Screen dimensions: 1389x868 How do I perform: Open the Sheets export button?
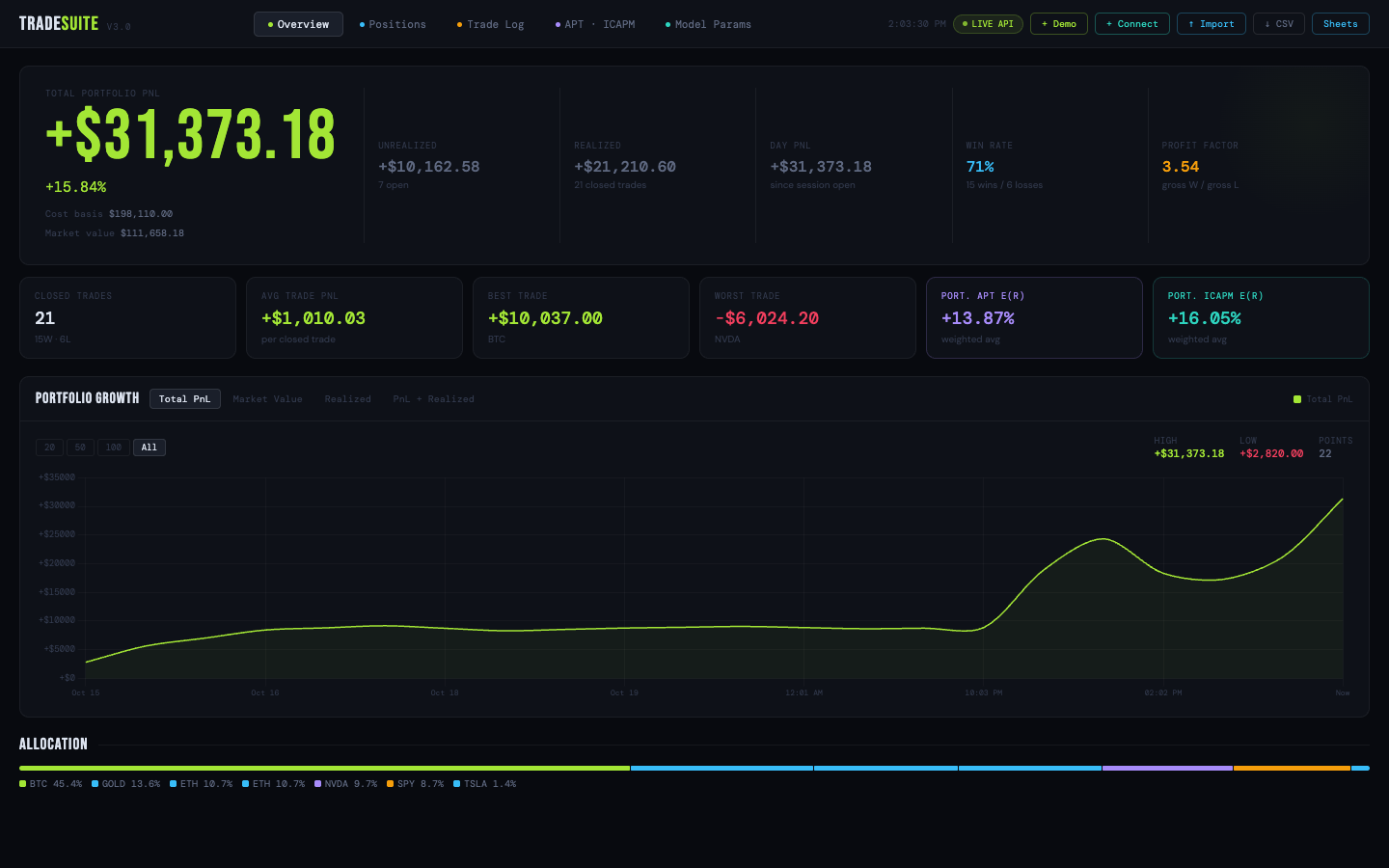[1341, 24]
